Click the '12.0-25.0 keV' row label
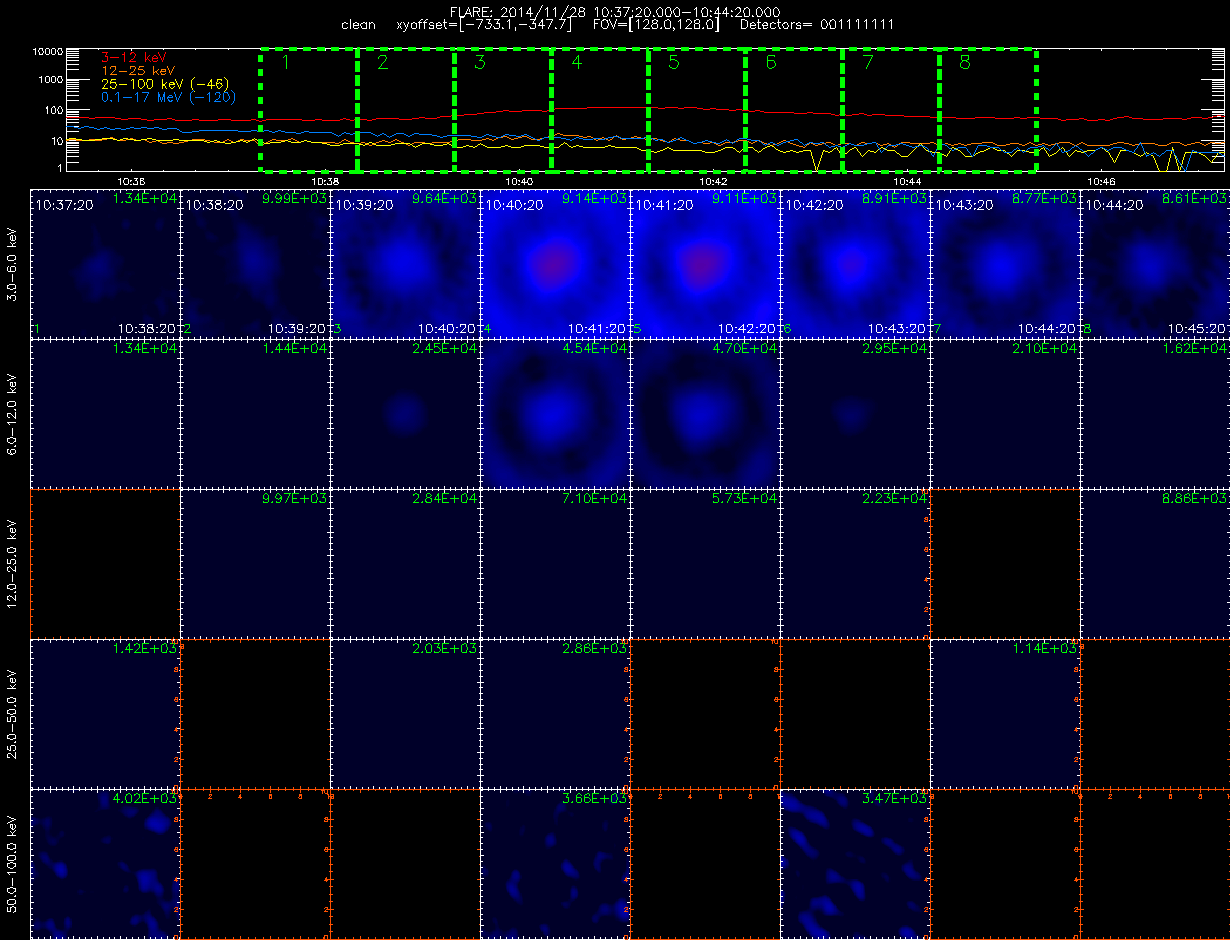 click(12, 563)
